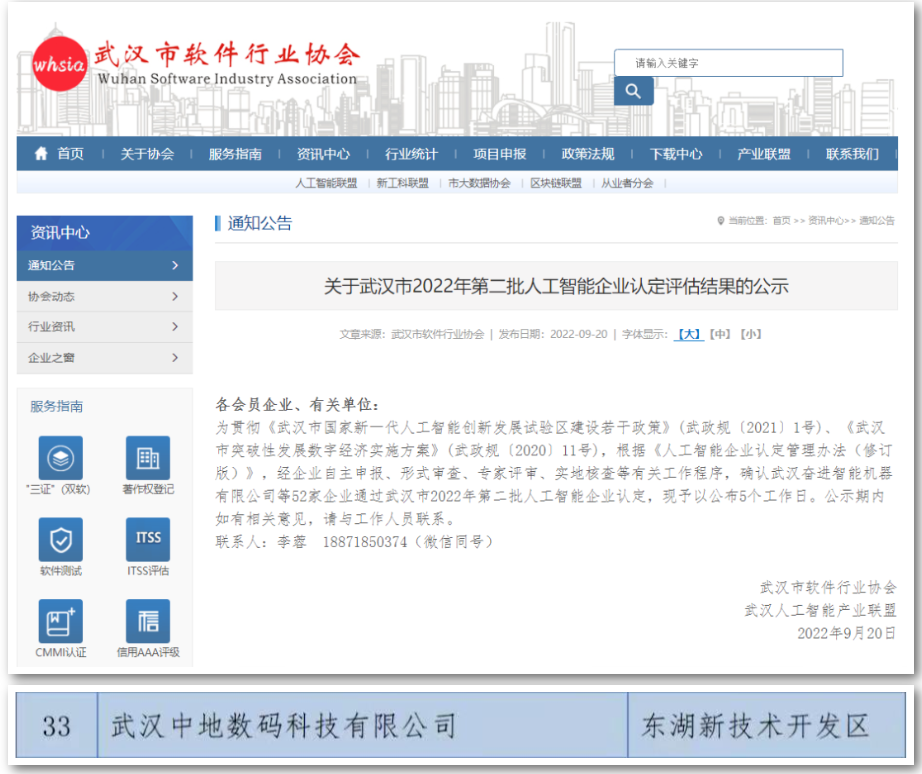Select 企业之窗 in the sidebar list
922x774 pixels.
coord(105,358)
